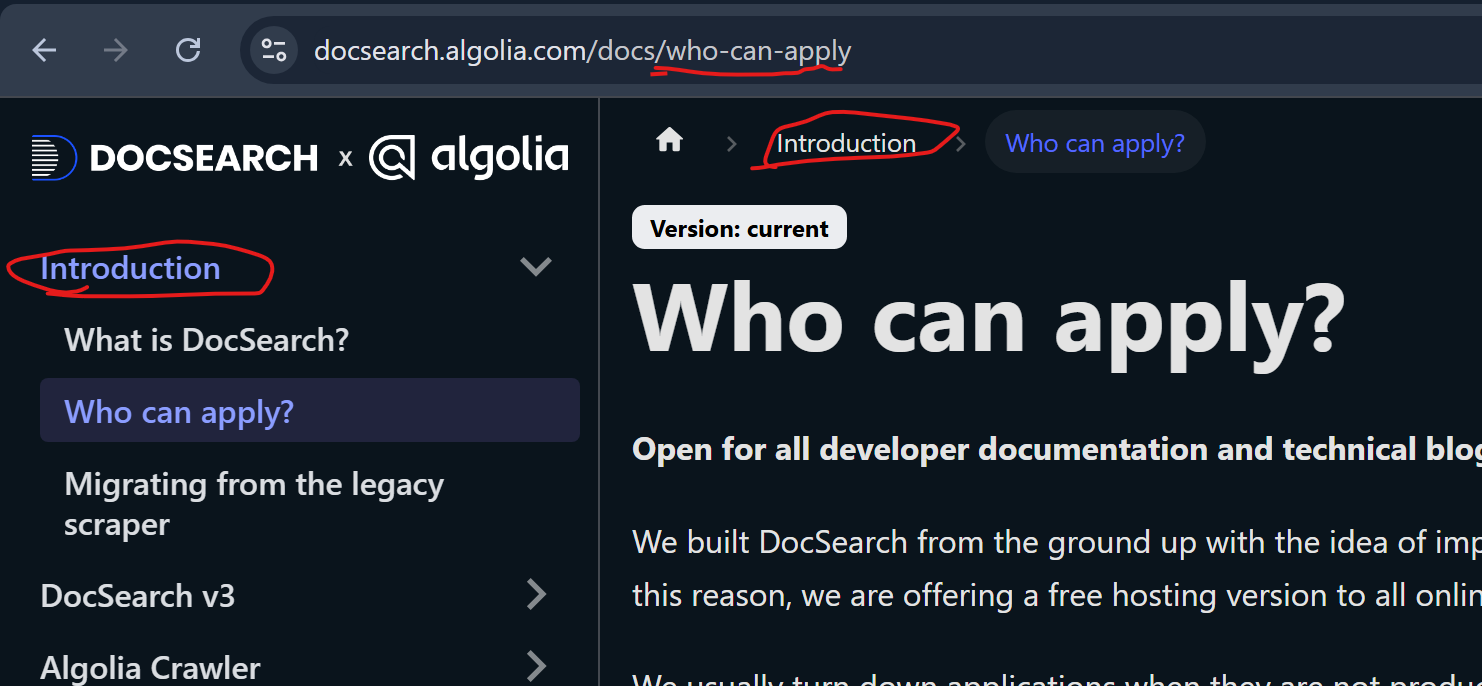Select 'Migrating from the legacy scraper' in sidebar

point(254,503)
